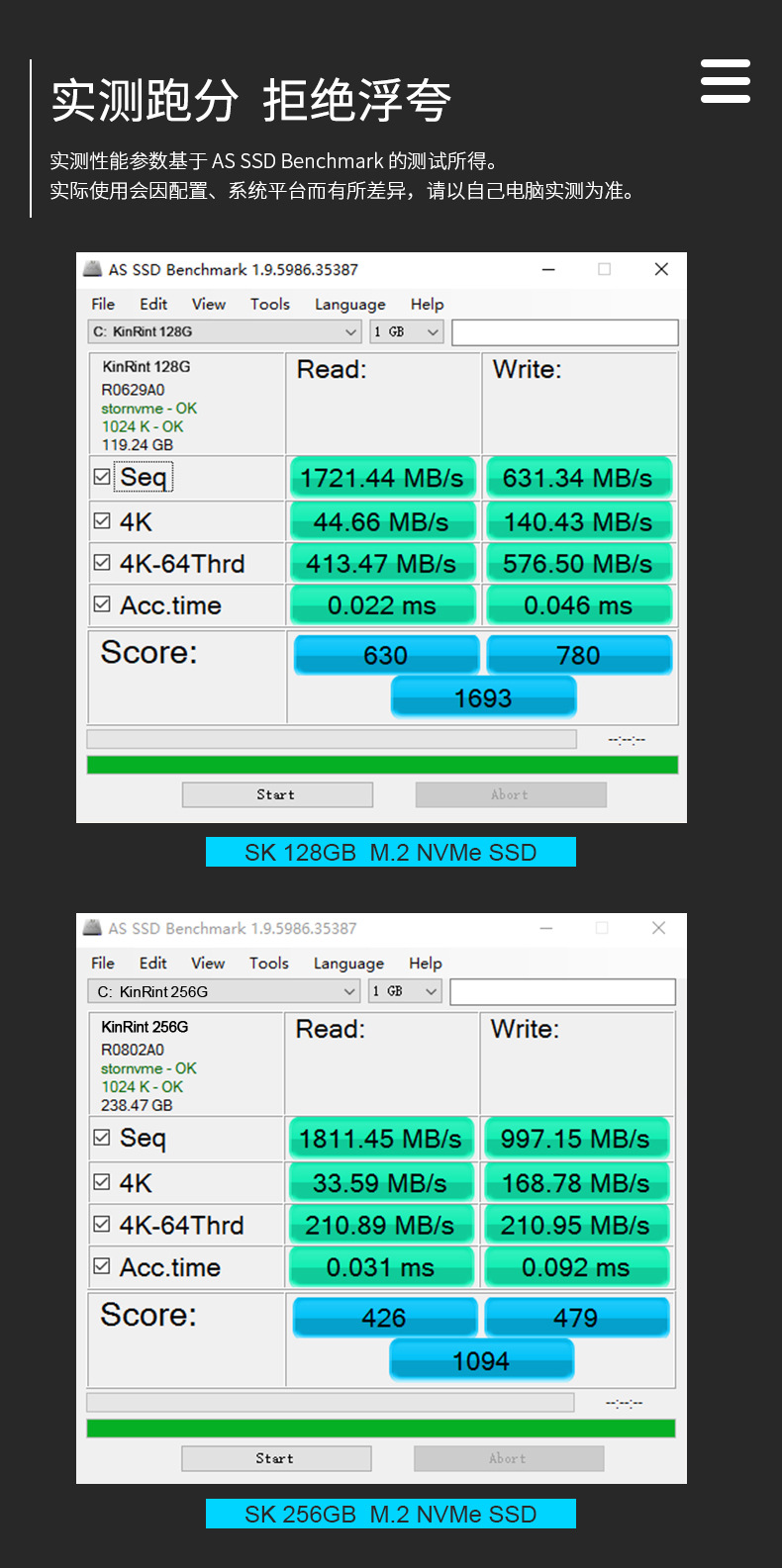This screenshot has height=1568, width=782.
Task: Open Help menu in KinRint 128G window
Action: point(428,305)
